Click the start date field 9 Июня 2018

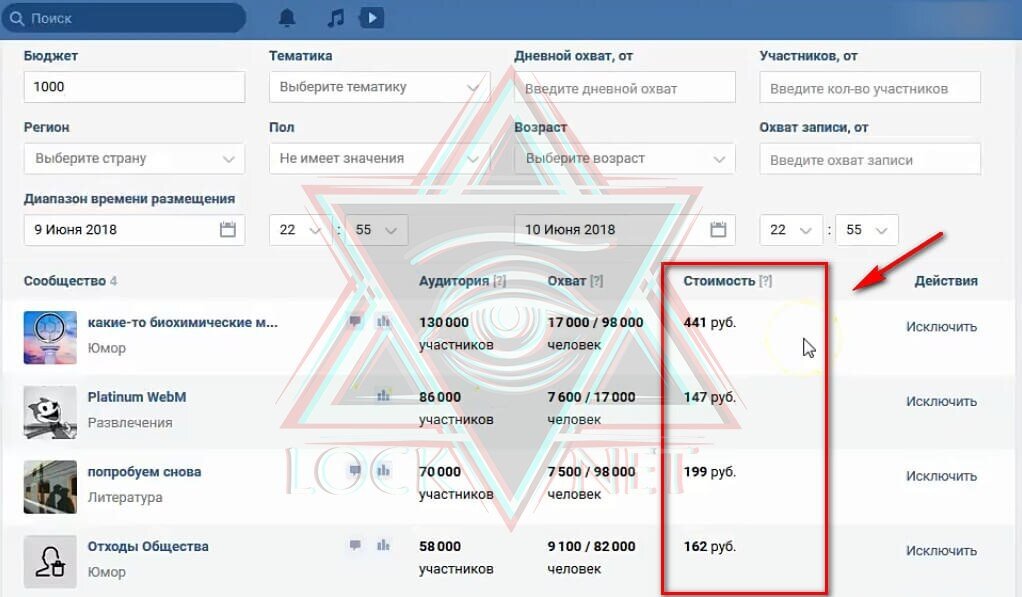[x=134, y=229]
